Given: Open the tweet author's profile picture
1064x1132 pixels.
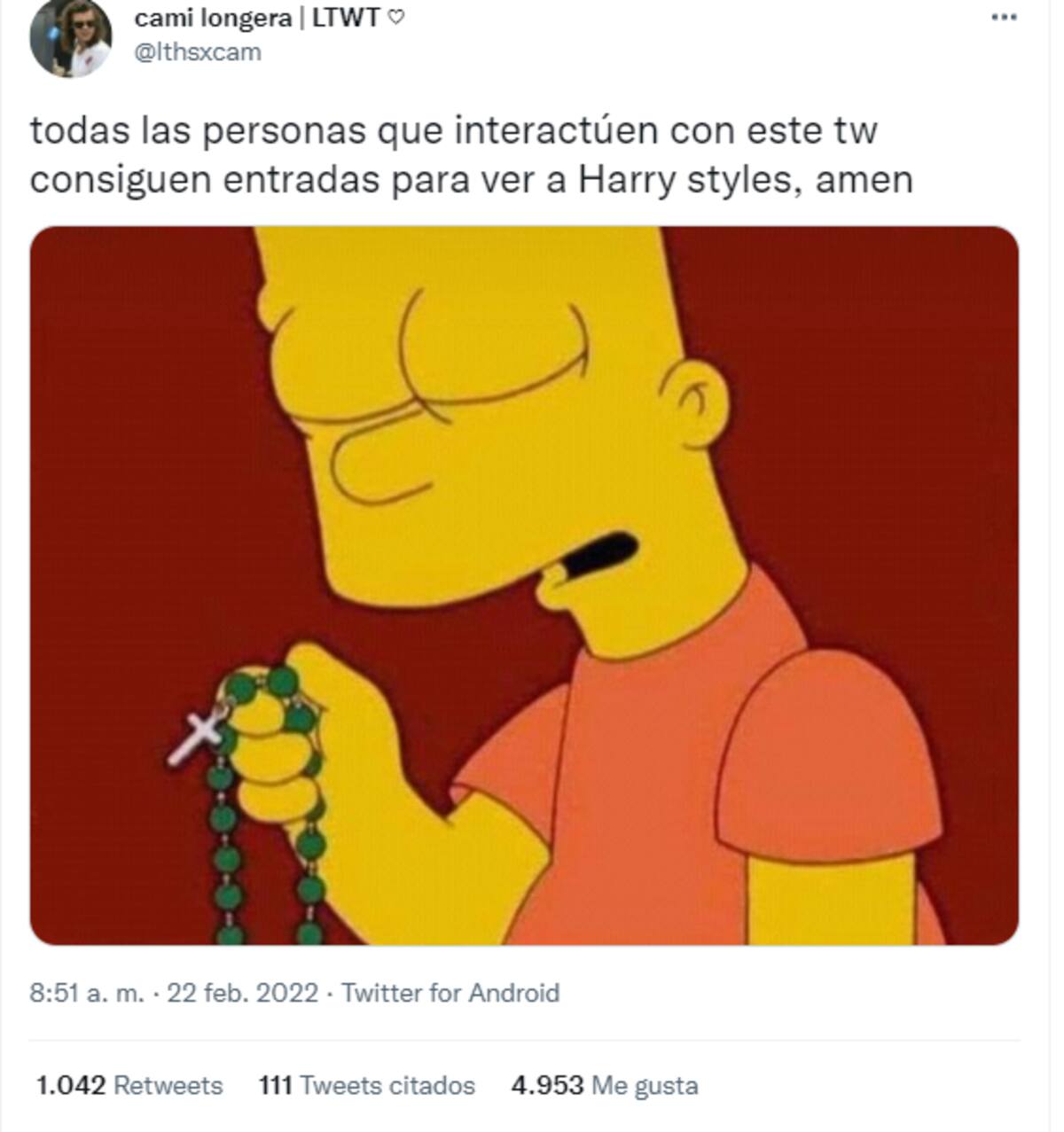Looking at the screenshot, I should (x=70, y=36).
